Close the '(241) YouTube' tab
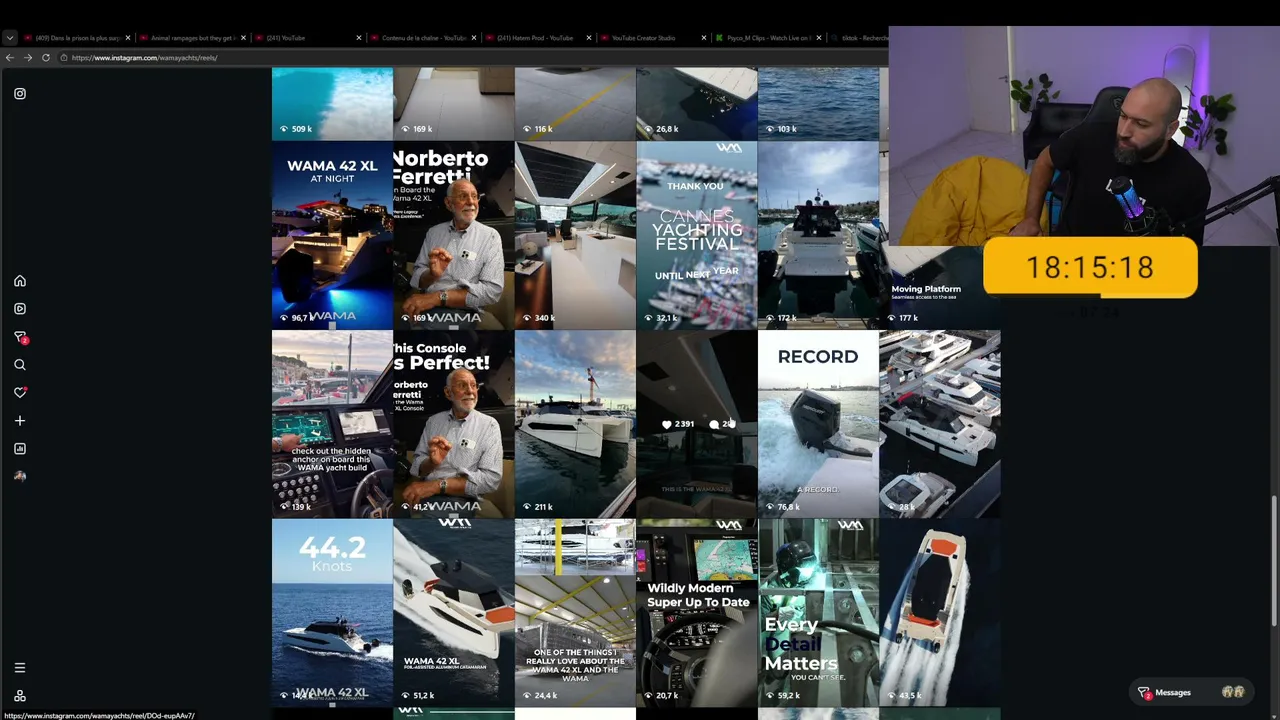The width and height of the screenshot is (1280, 720). (x=359, y=38)
